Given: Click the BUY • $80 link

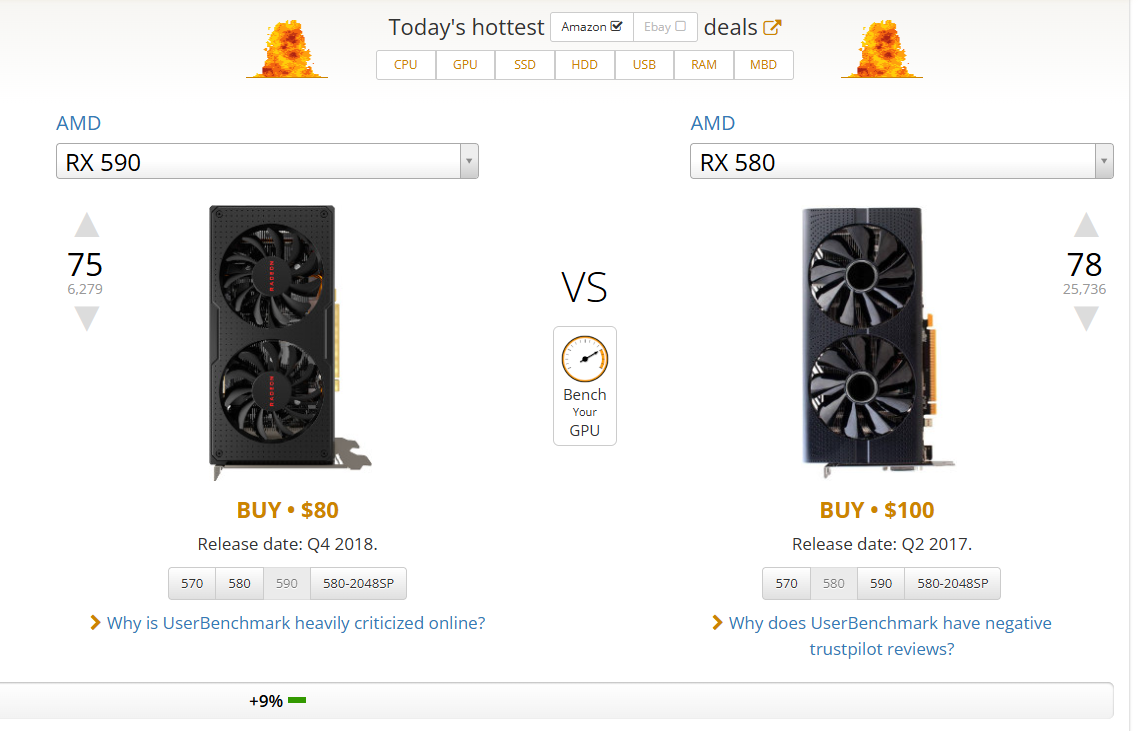Looking at the screenshot, I should pos(288,510).
